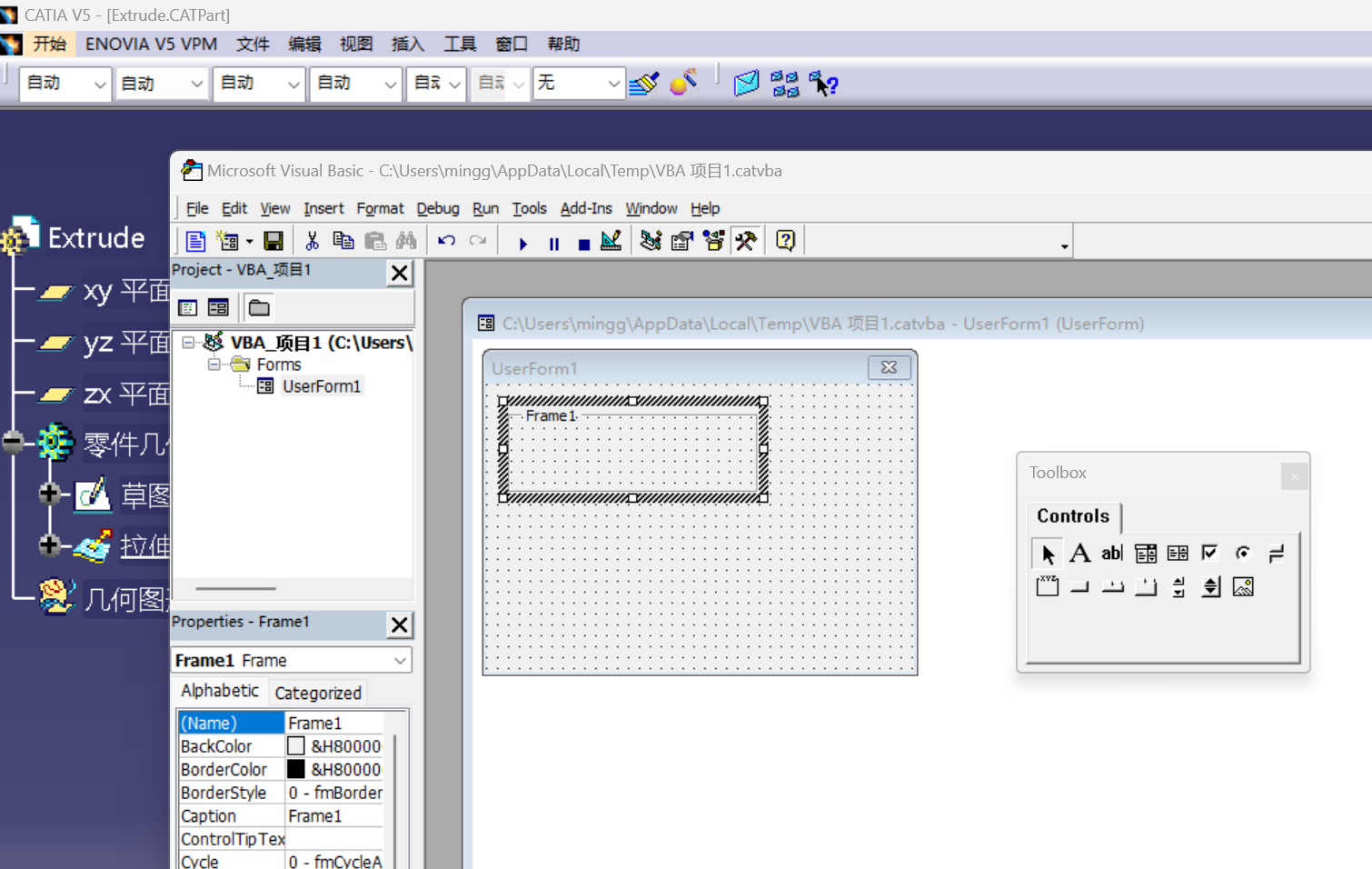This screenshot has width=1372, height=869.
Task: Open the Tools menu in Visual Basic
Action: 529,208
